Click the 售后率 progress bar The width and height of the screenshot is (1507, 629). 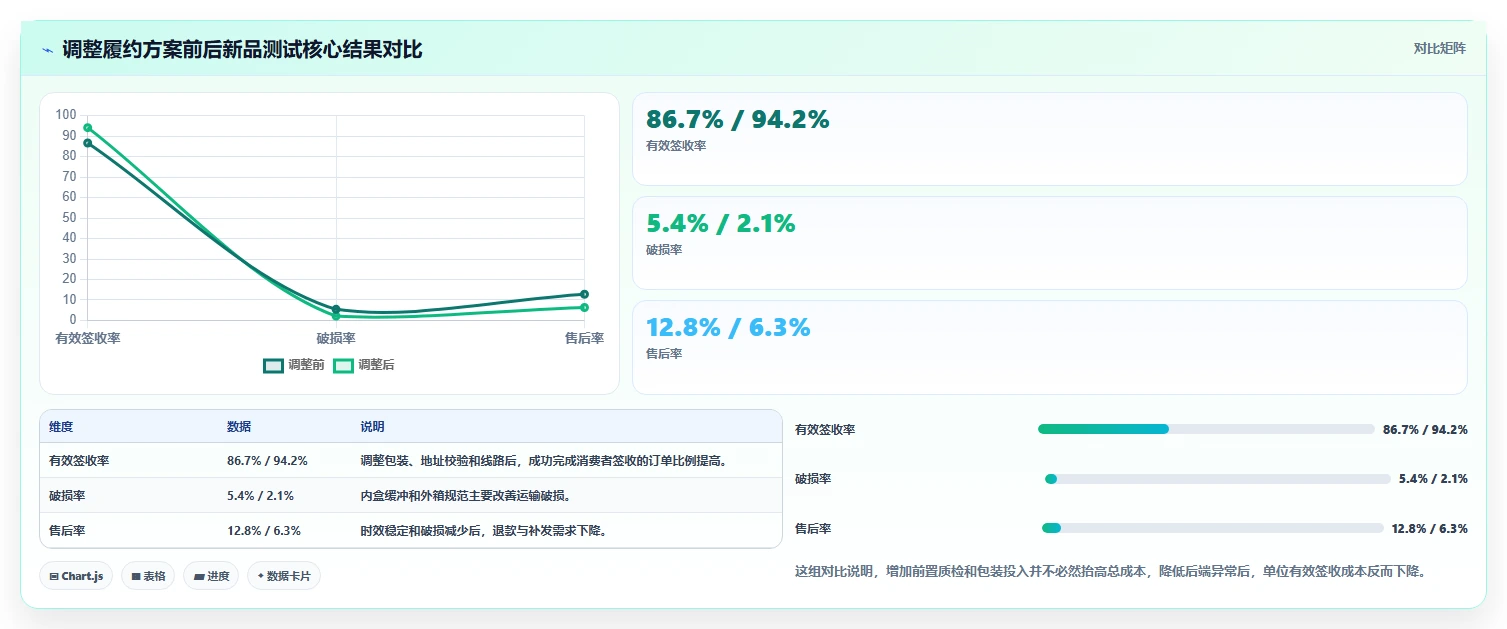1213,528
